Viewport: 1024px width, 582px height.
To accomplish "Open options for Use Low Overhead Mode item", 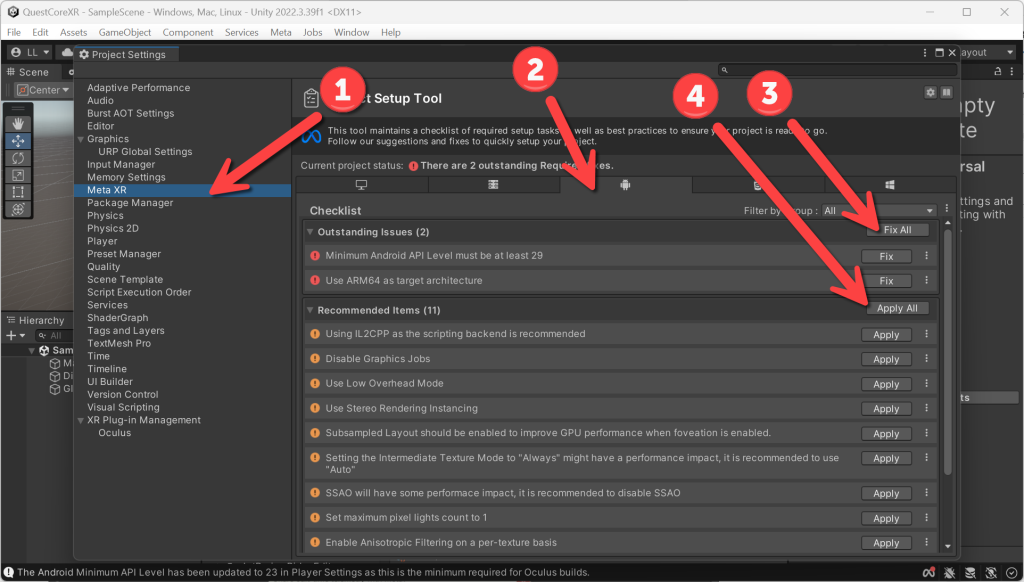I will point(926,383).
